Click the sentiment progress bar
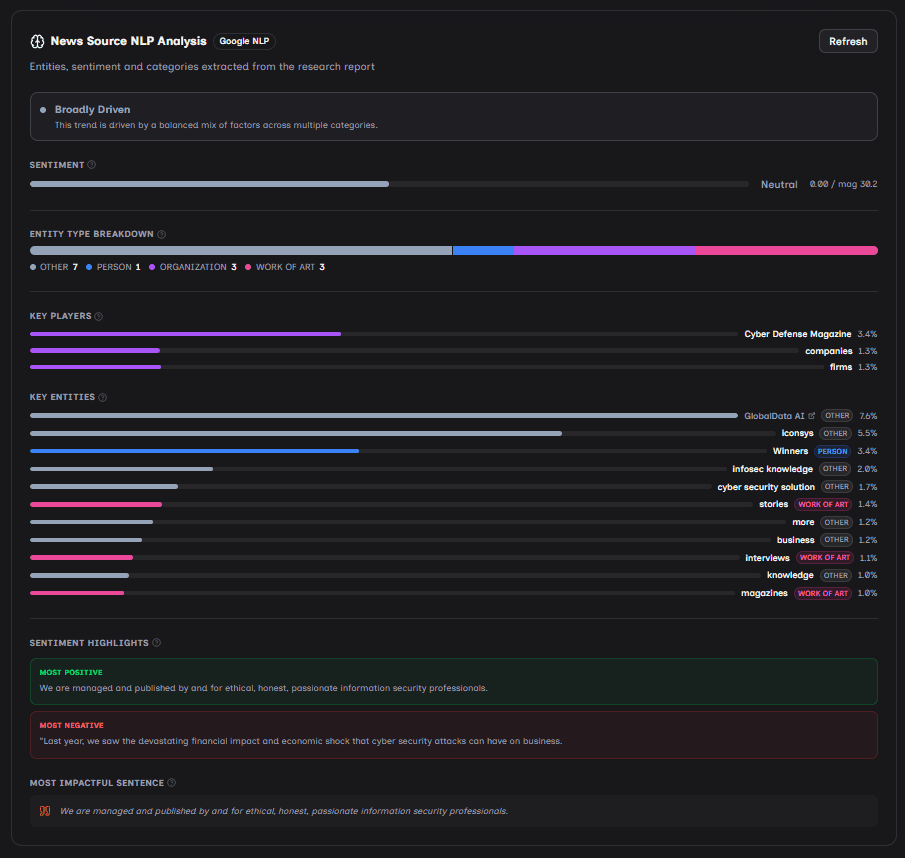905x858 pixels. pos(389,184)
